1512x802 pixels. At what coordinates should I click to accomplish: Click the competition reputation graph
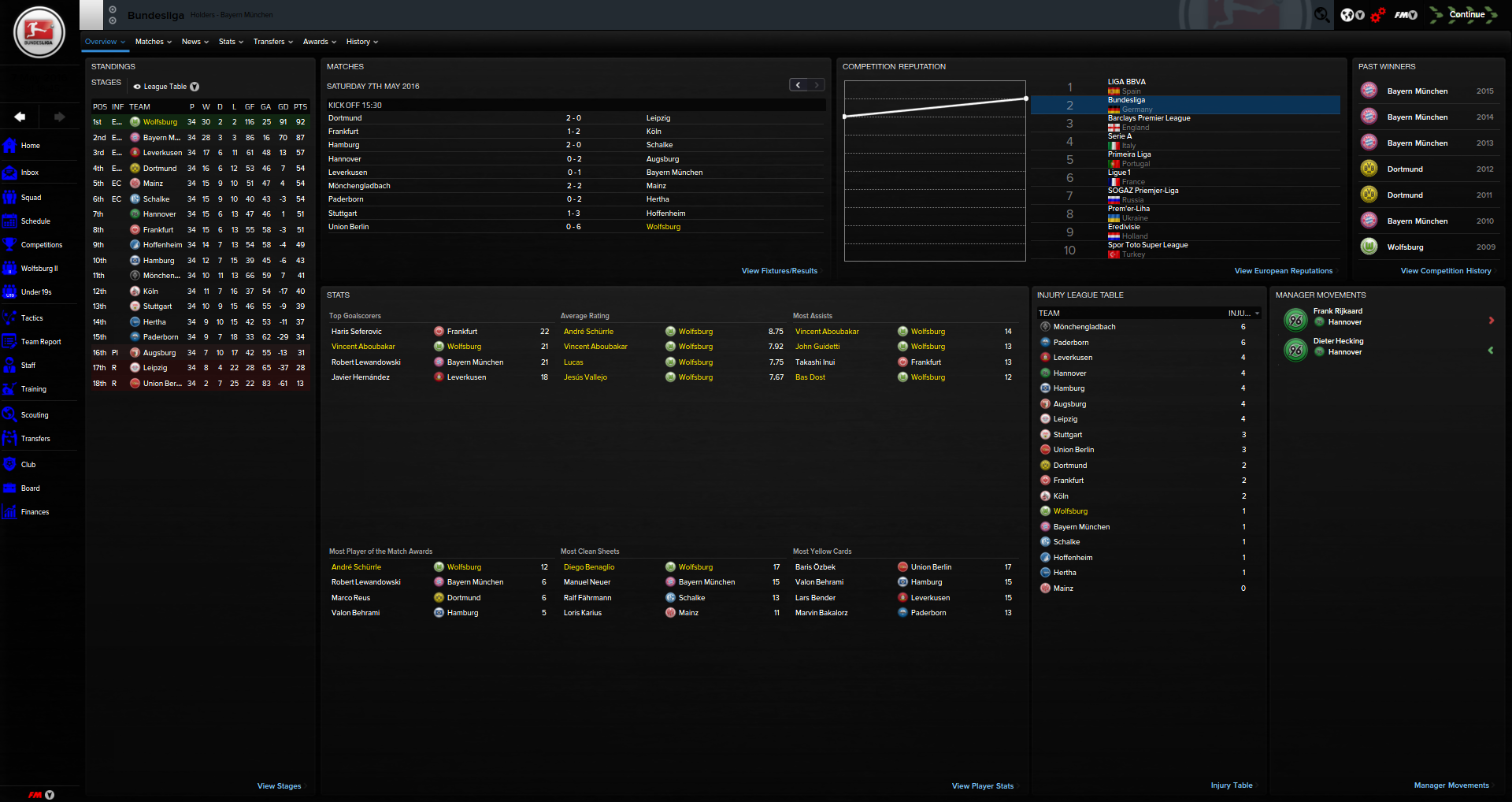[935, 170]
